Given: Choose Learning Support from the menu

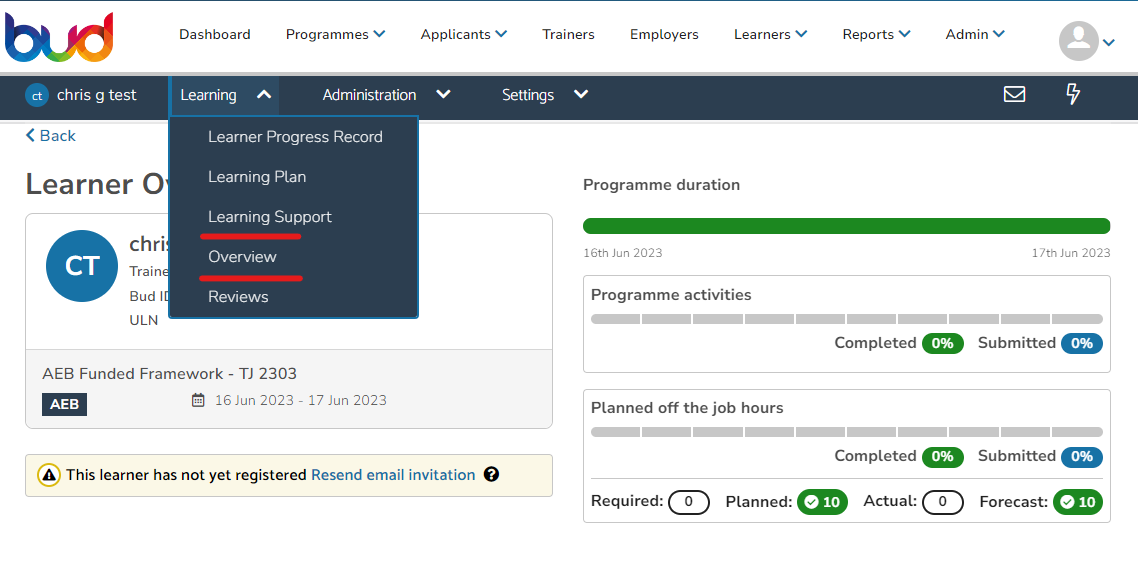Looking at the screenshot, I should tap(270, 216).
